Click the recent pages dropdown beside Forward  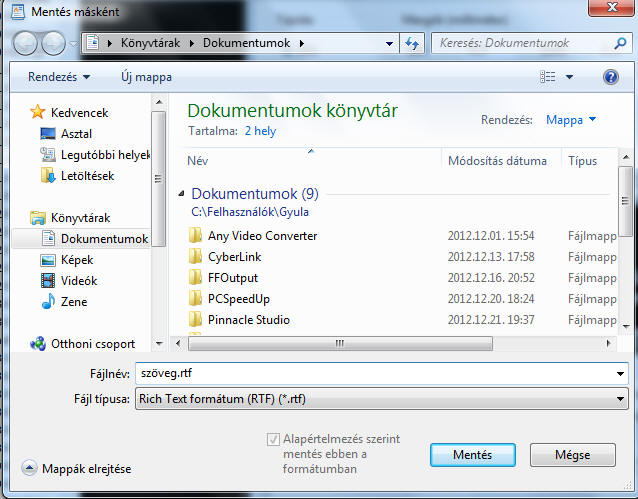click(x=73, y=43)
